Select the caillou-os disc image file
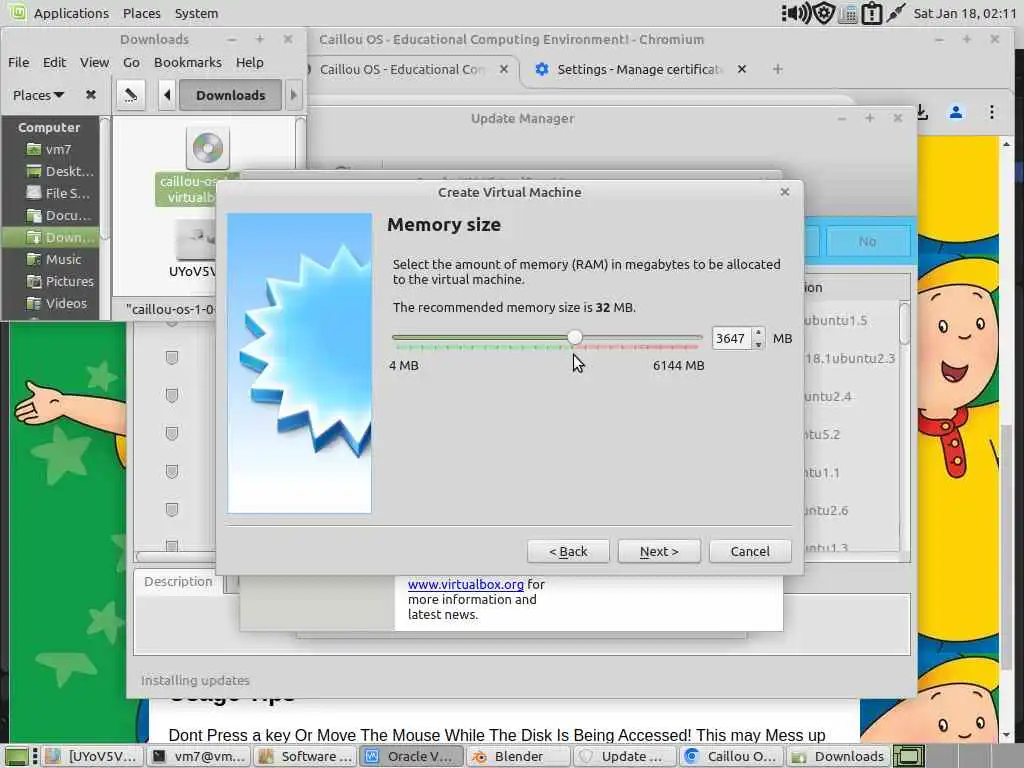 (208, 148)
